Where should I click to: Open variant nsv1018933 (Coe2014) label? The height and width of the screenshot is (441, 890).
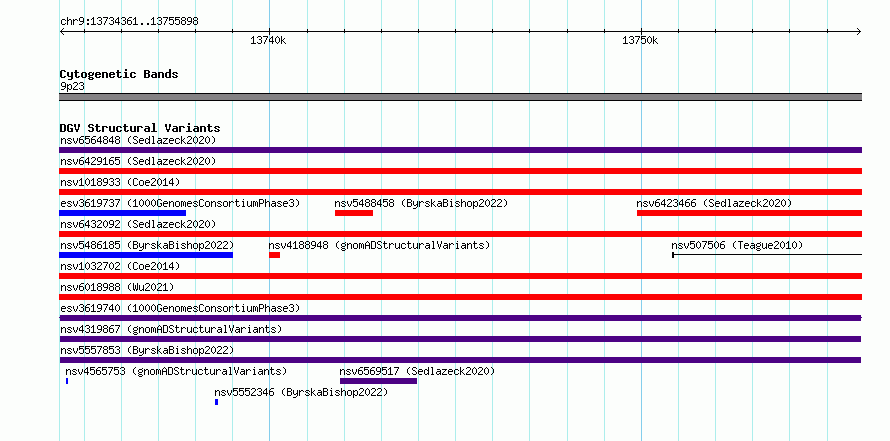click(x=120, y=182)
